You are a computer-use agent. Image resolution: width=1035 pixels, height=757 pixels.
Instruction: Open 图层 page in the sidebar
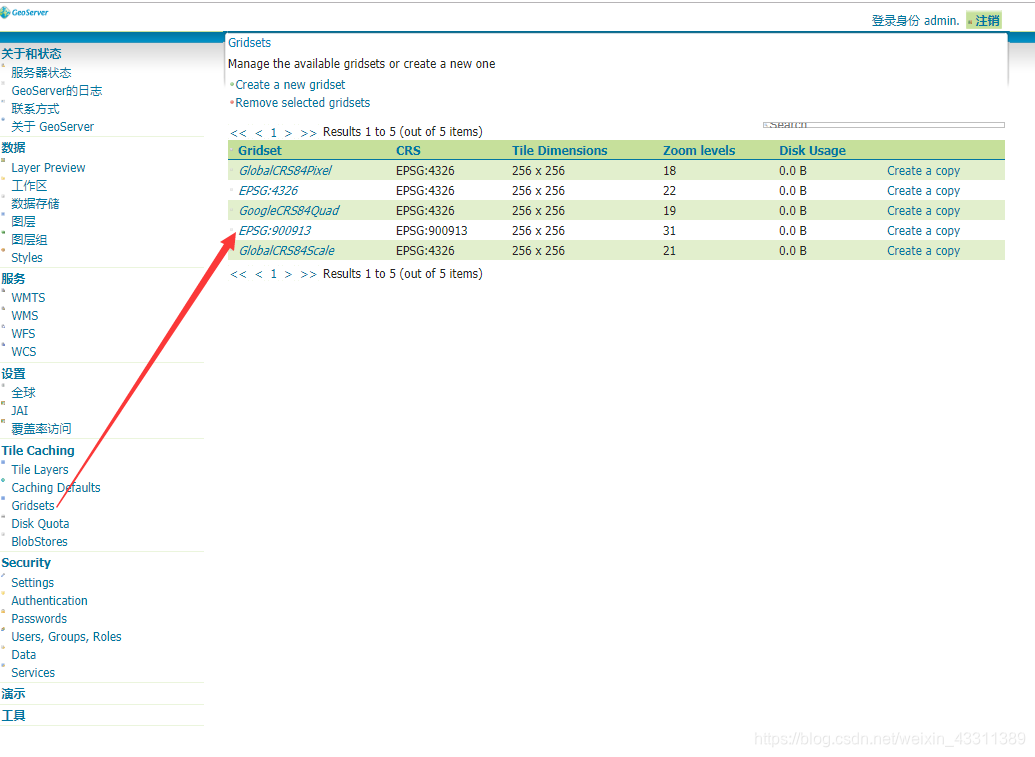23,221
